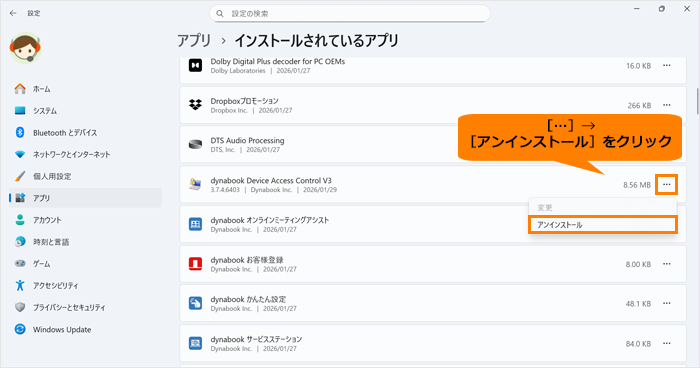
Task: Click the app list vertical scrollbar
Action: pyautogui.click(x=697, y=101)
